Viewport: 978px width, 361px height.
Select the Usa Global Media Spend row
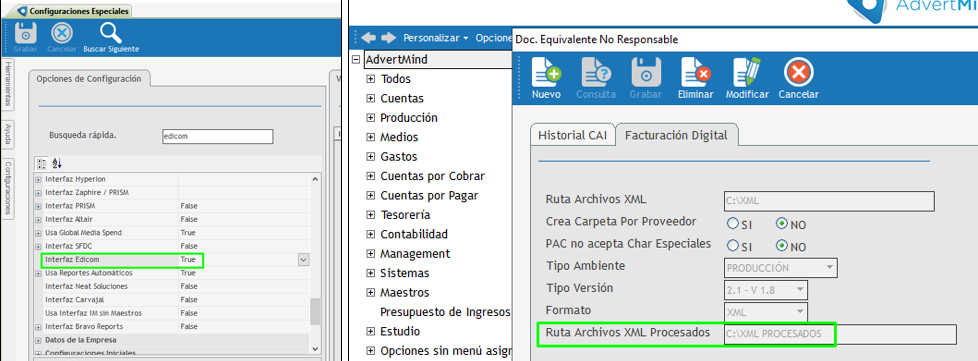[172, 233]
